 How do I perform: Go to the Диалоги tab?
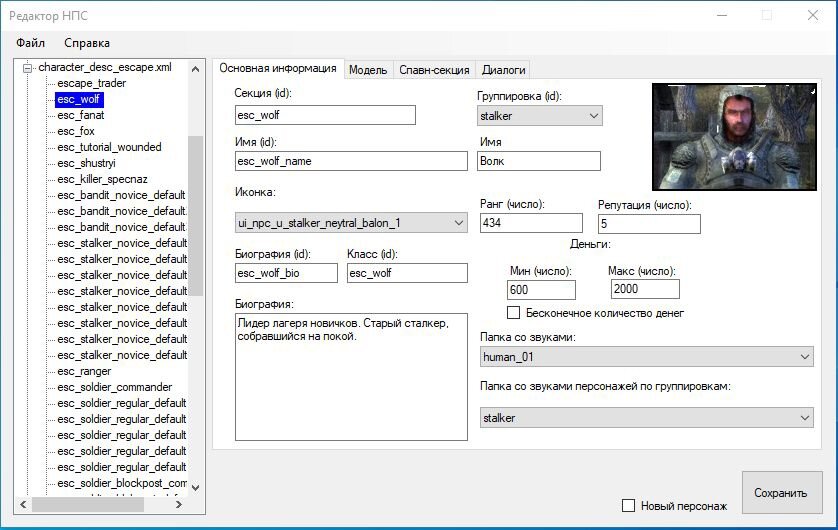point(503,70)
